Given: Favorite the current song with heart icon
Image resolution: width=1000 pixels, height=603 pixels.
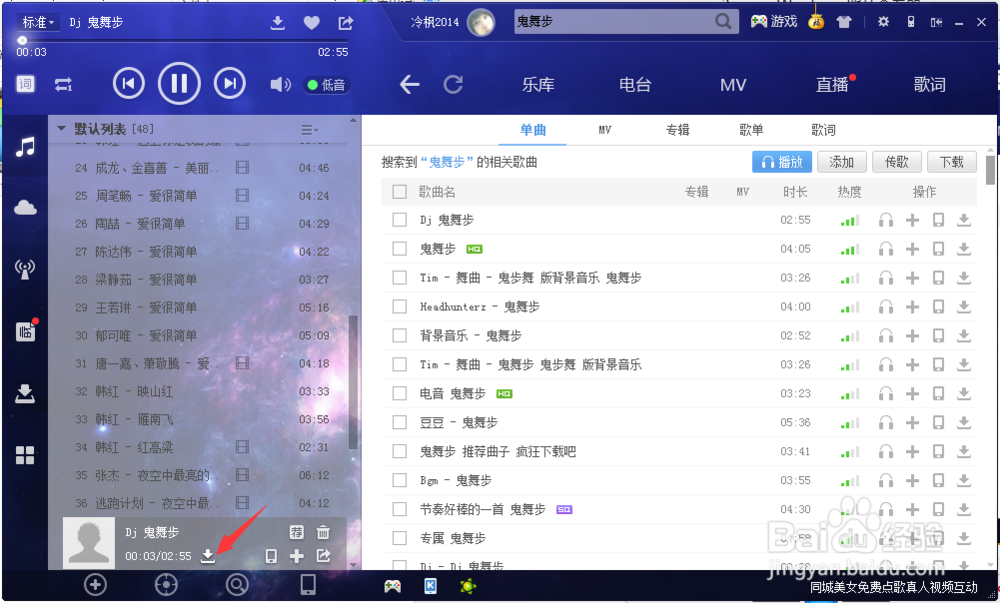Looking at the screenshot, I should pyautogui.click(x=311, y=23).
